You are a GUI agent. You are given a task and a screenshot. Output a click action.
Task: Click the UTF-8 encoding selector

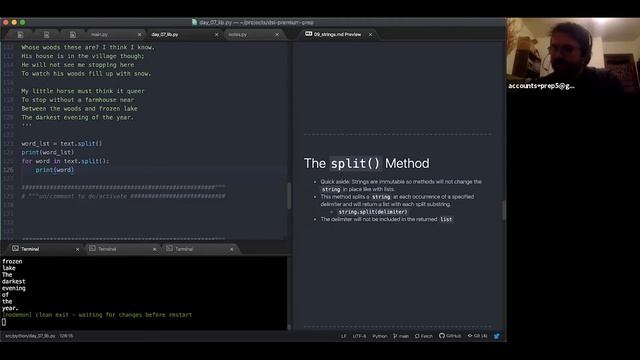click(x=359, y=336)
